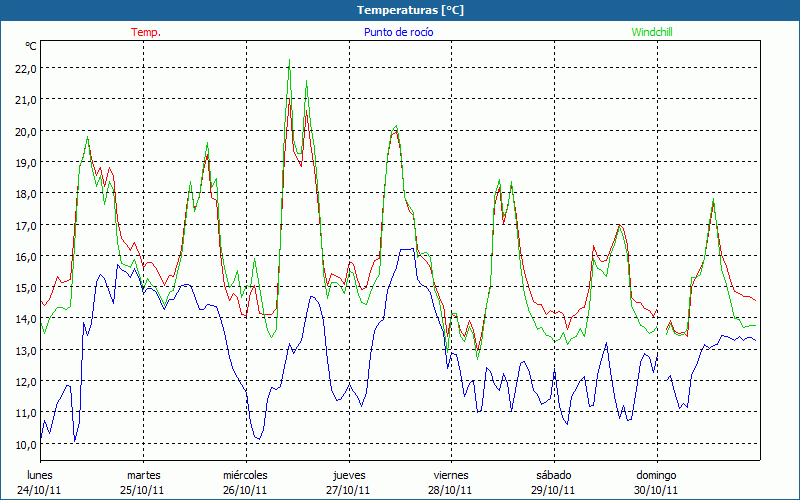Select the red Temp. legend label
This screenshot has height=500, width=800.
pyautogui.click(x=145, y=32)
